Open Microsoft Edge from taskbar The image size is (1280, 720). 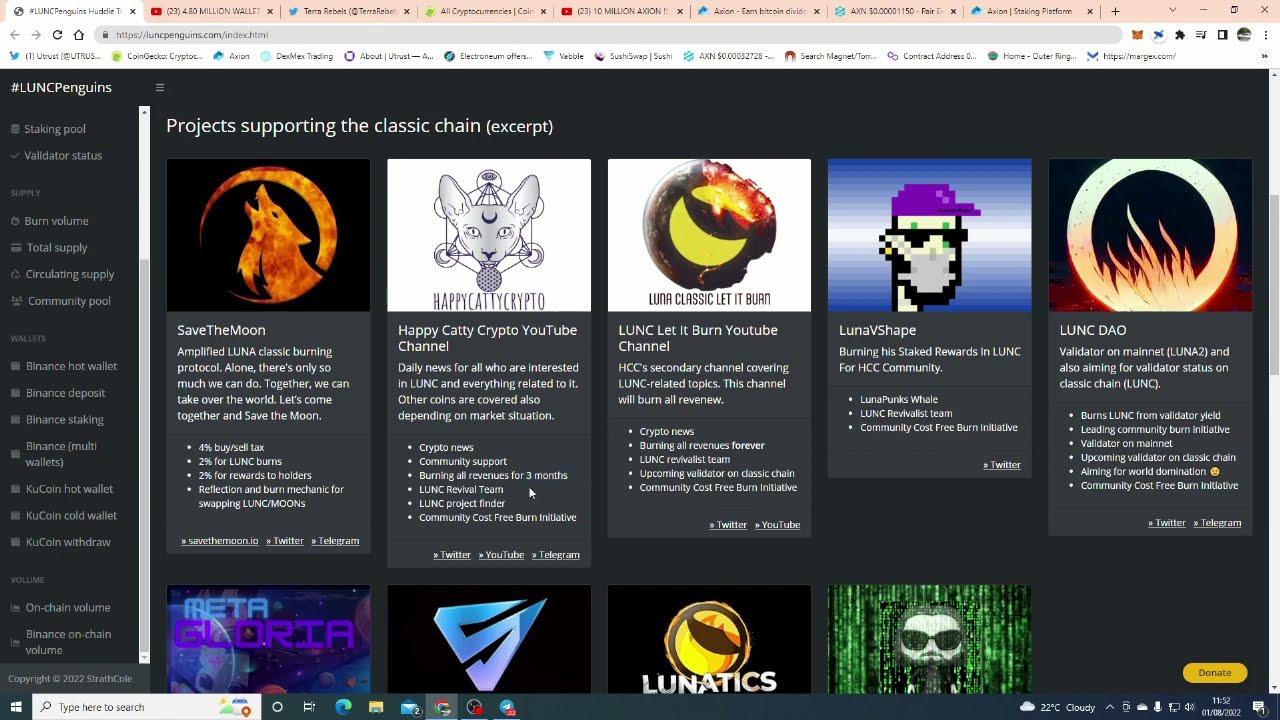point(343,707)
